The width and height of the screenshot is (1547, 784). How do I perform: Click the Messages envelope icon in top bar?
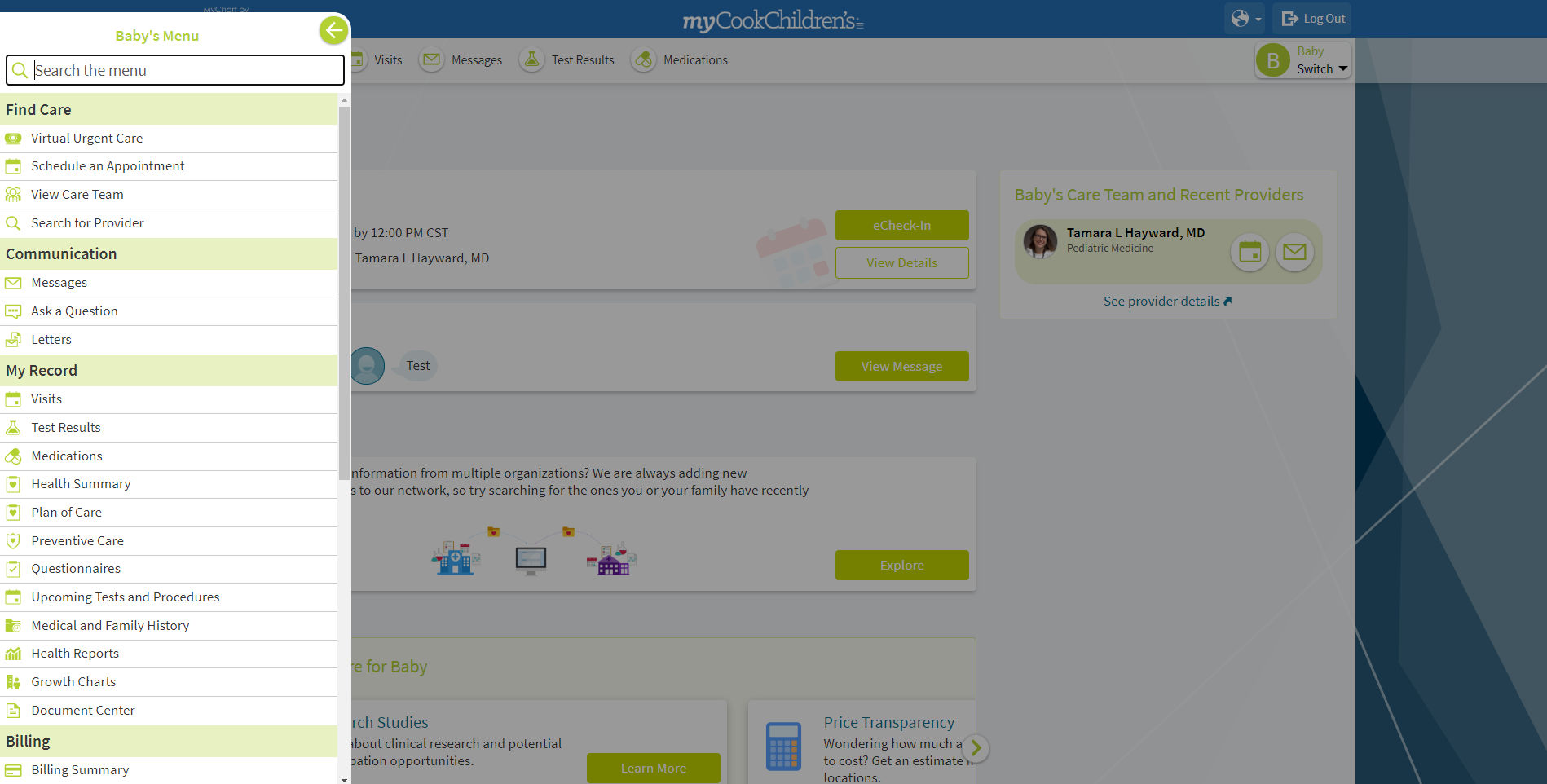(431, 59)
